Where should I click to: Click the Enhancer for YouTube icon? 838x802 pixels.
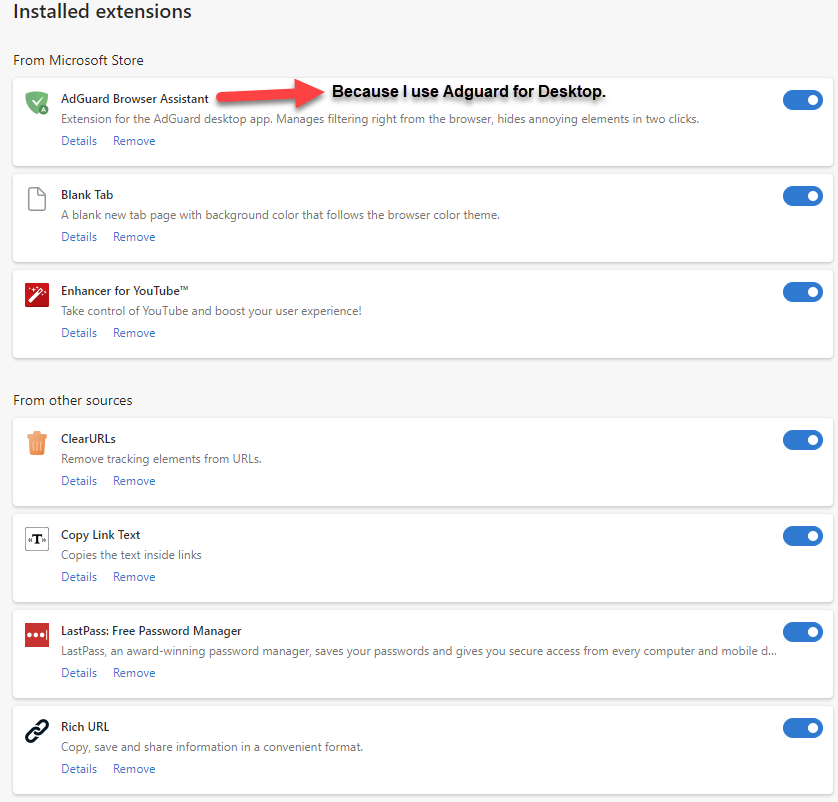pyautogui.click(x=37, y=295)
